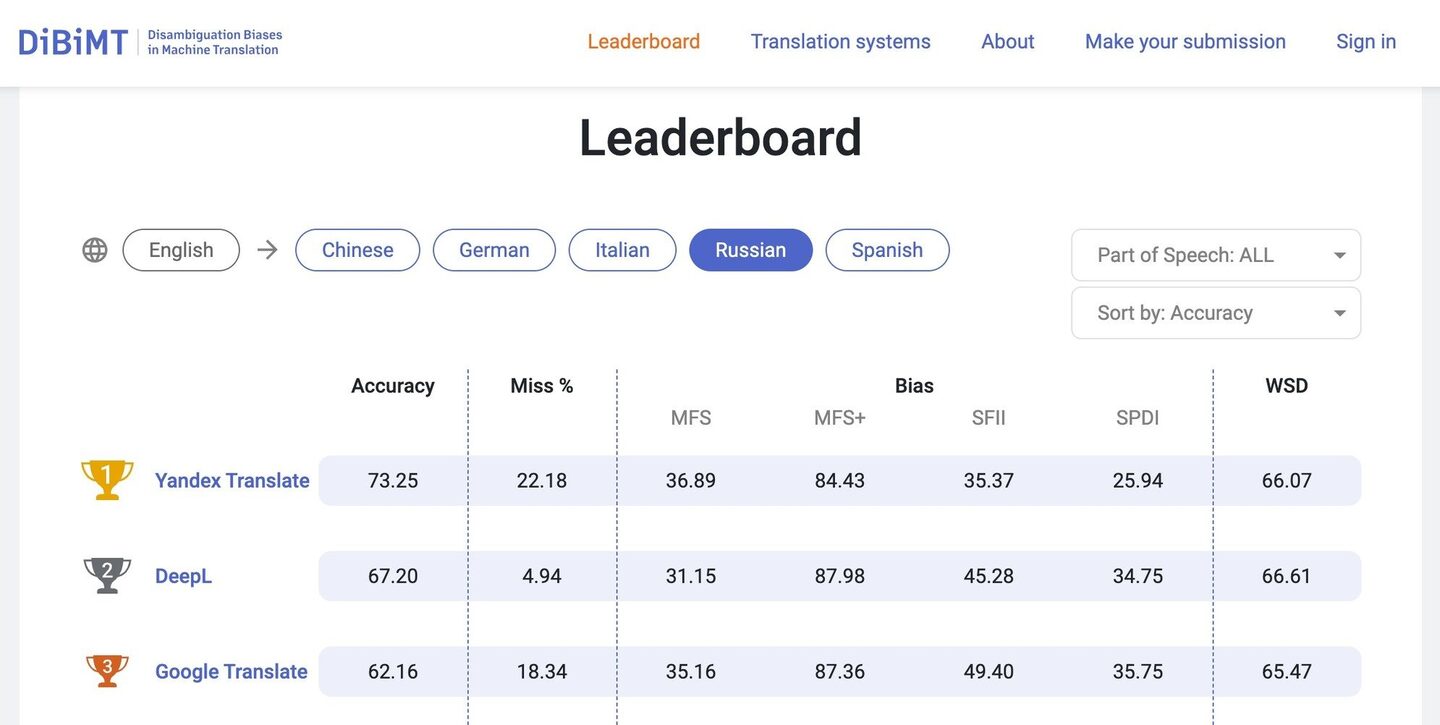Click the Accuracy column header
The height and width of the screenshot is (725, 1440).
[393, 386]
